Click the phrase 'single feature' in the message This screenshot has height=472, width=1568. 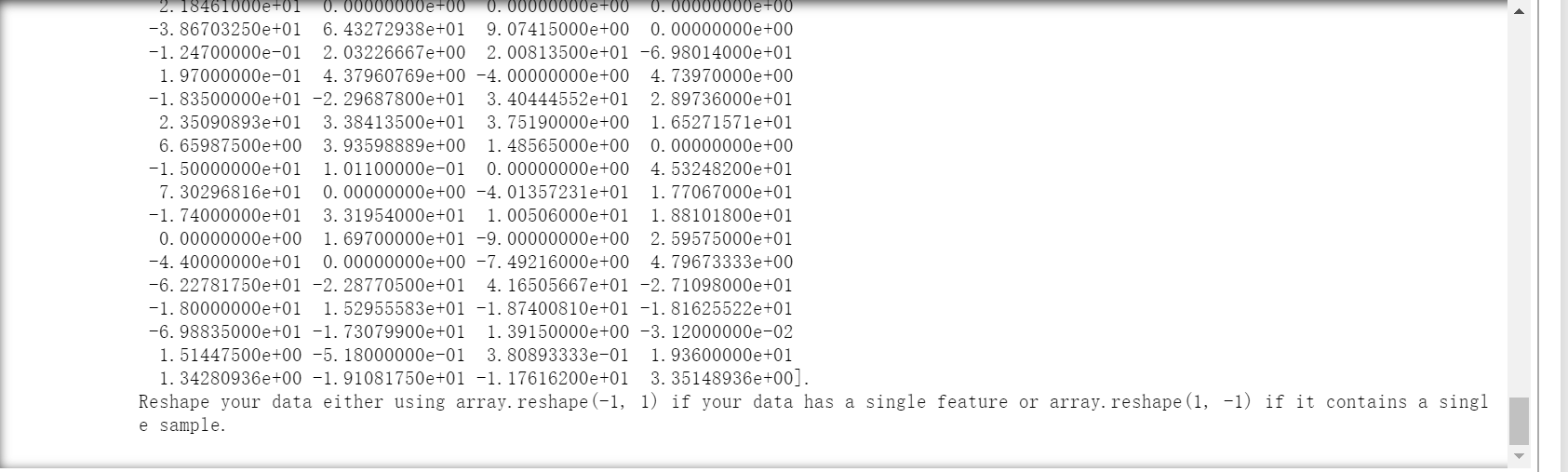(x=936, y=402)
